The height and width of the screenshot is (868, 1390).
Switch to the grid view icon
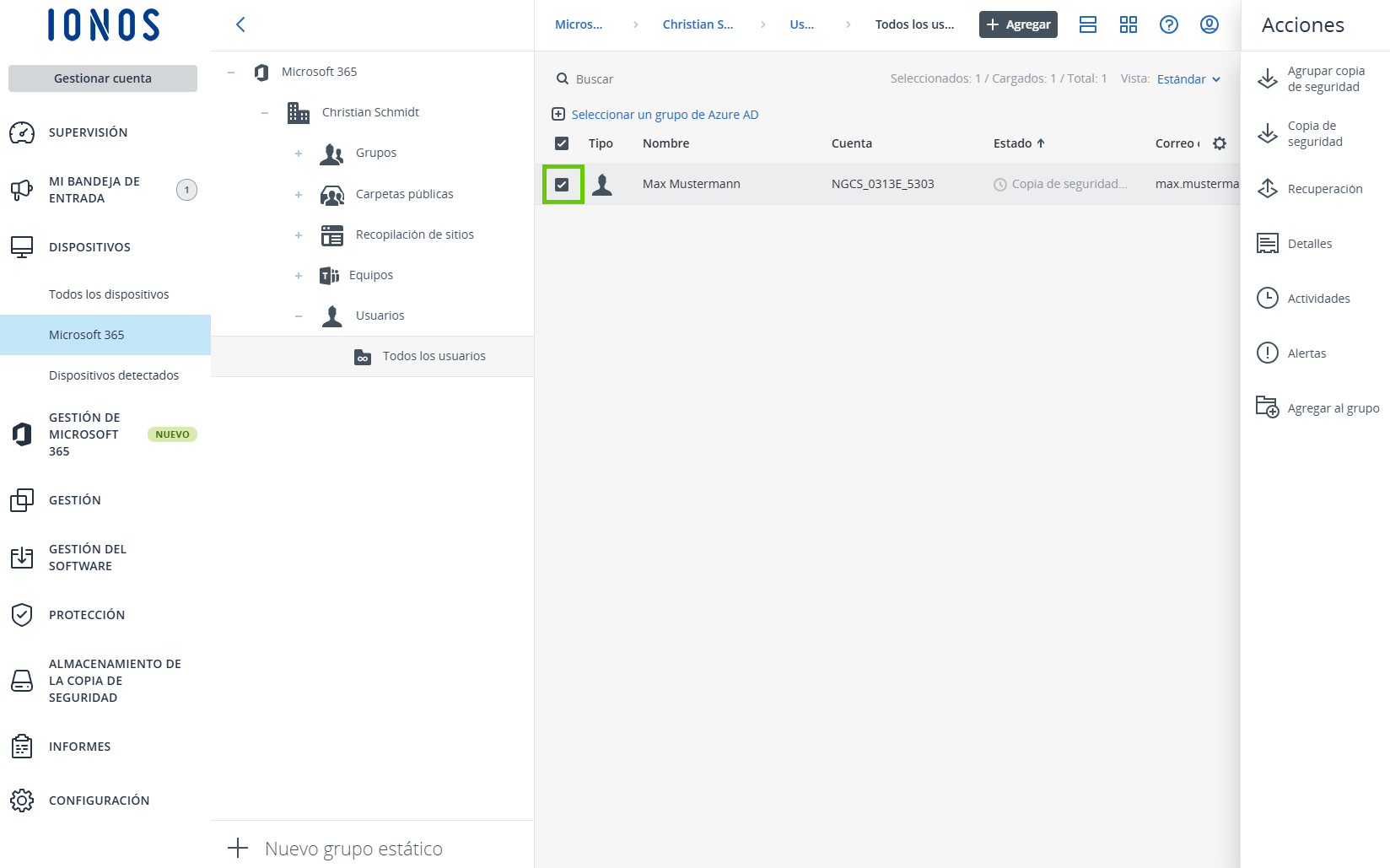1129,24
